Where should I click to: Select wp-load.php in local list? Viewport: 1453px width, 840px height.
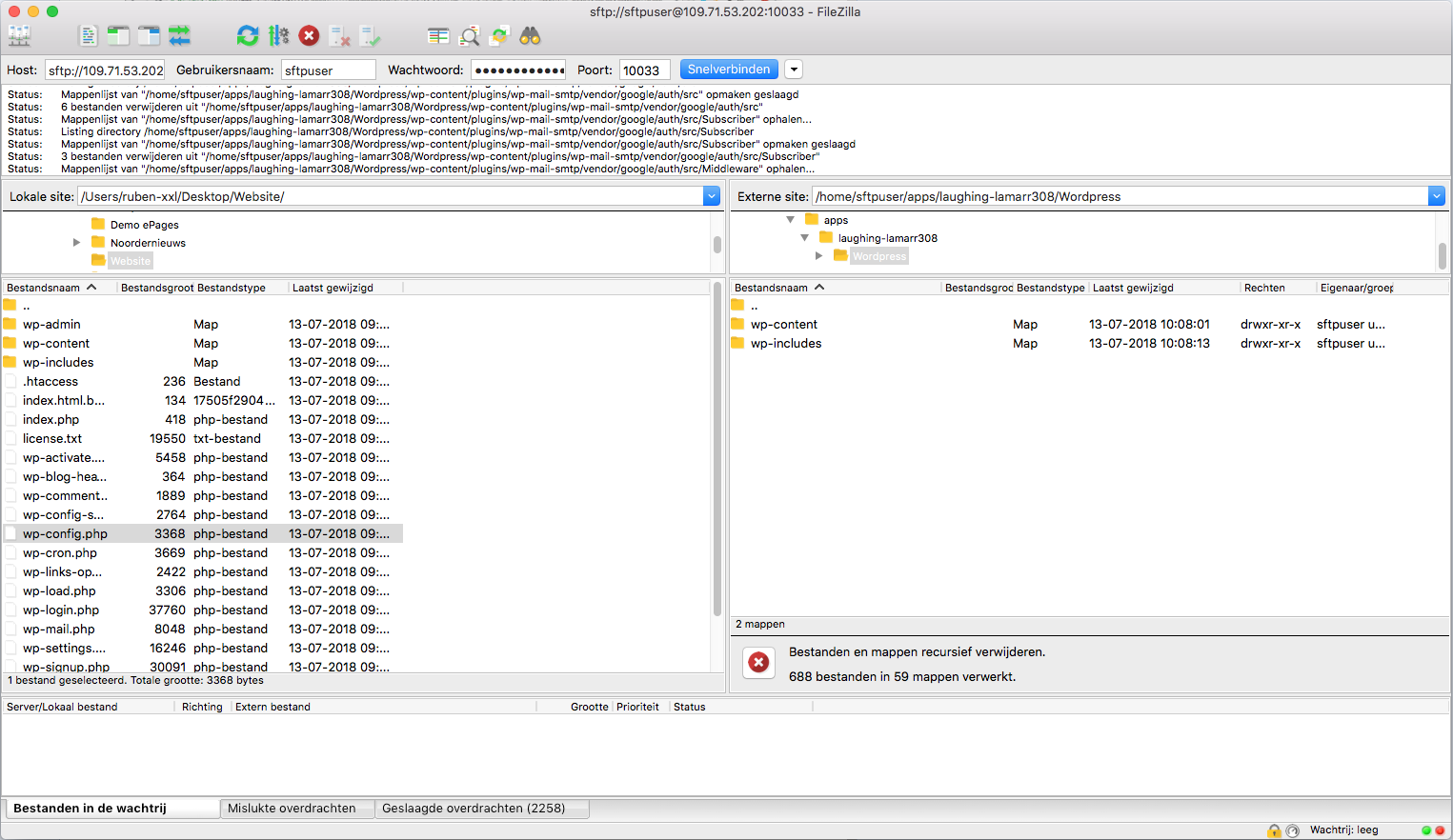203,591
